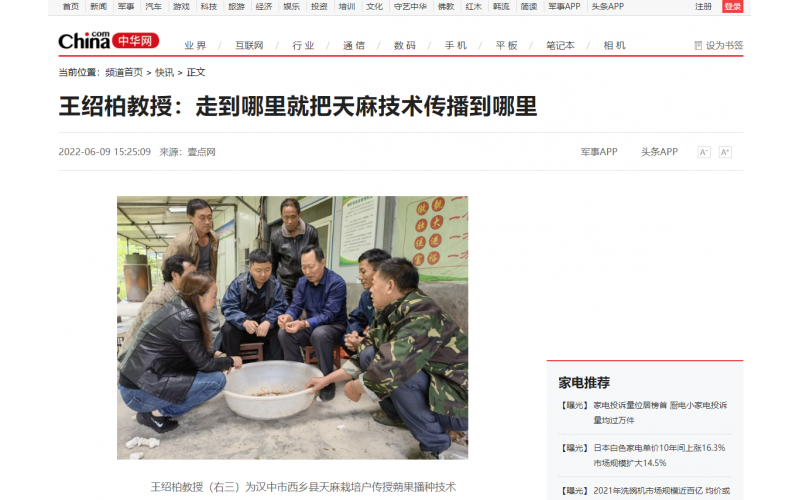Click the 快讯 breadcrumb link
Viewport: 800px width, 500px height.
[x=164, y=72]
